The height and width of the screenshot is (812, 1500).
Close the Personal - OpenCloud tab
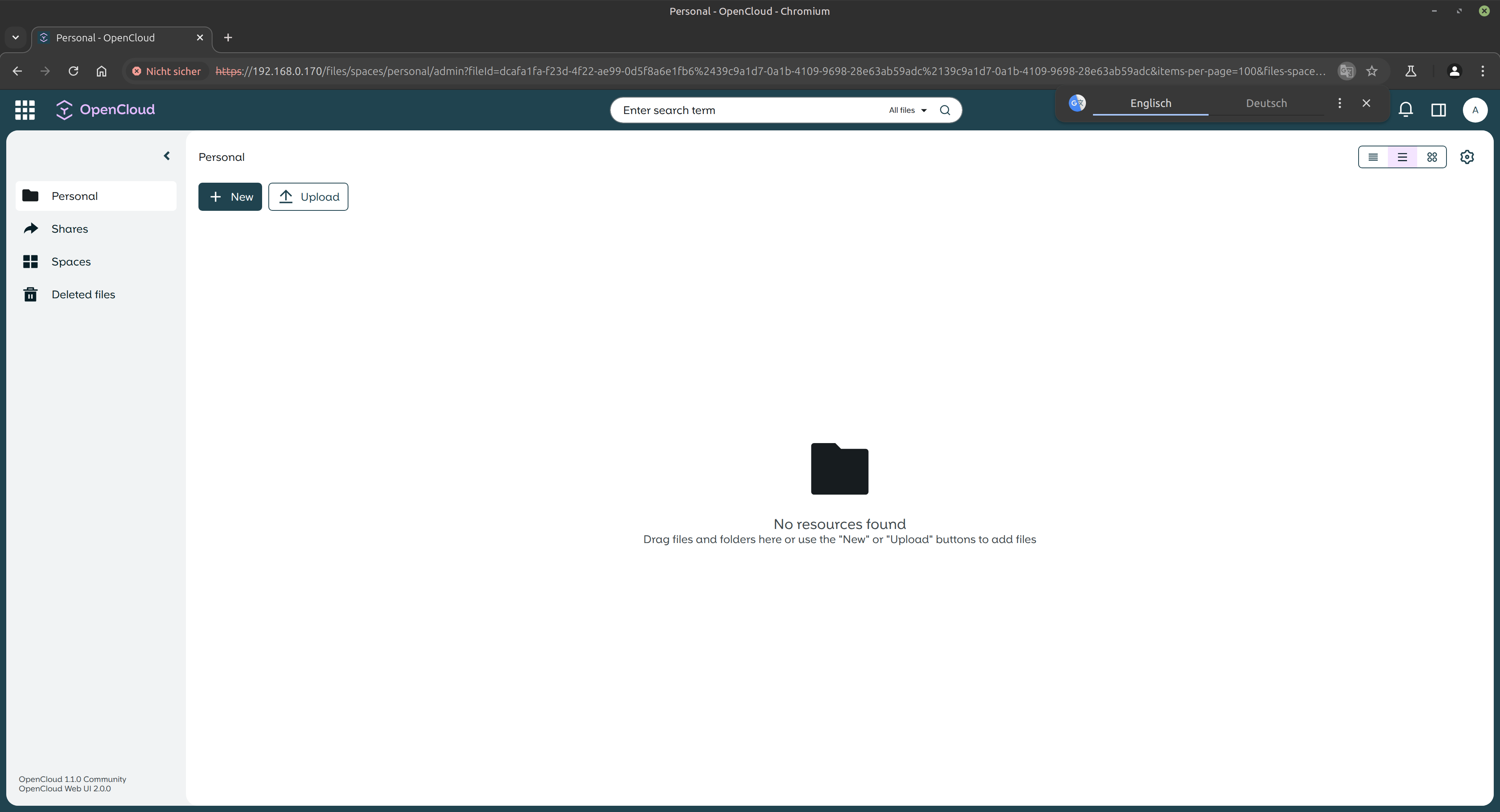[x=200, y=37]
